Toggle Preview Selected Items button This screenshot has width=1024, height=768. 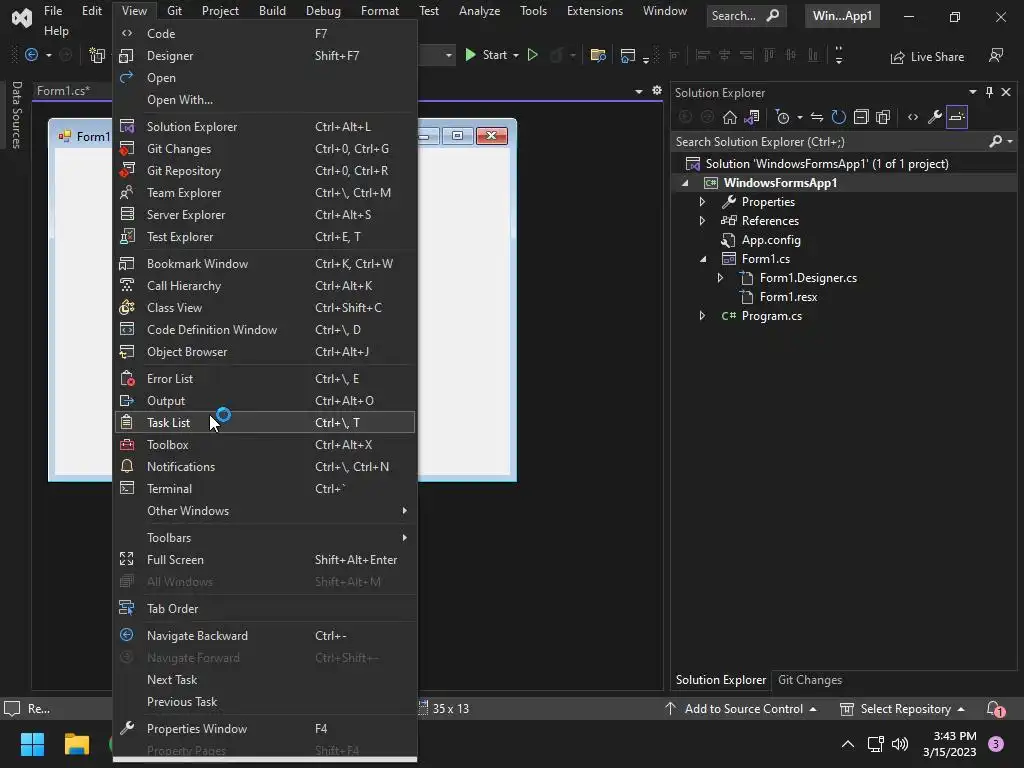pos(957,118)
